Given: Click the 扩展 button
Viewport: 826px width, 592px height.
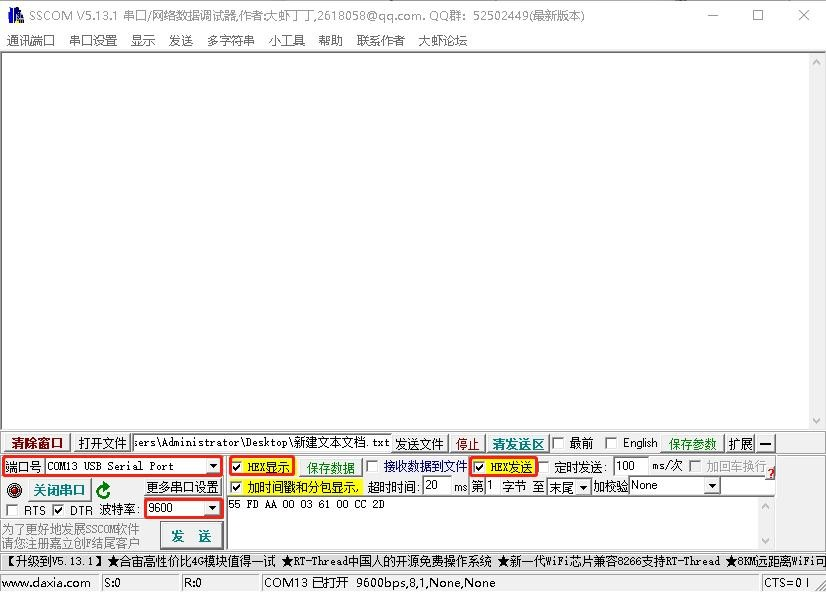Looking at the screenshot, I should coord(740,444).
